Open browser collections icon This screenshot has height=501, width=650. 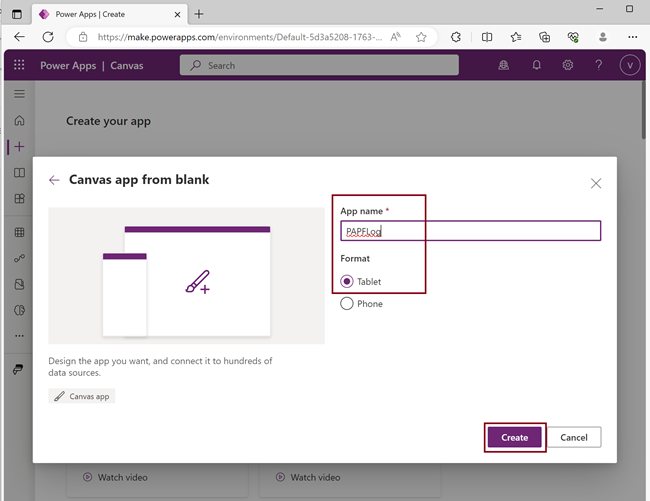click(x=544, y=37)
